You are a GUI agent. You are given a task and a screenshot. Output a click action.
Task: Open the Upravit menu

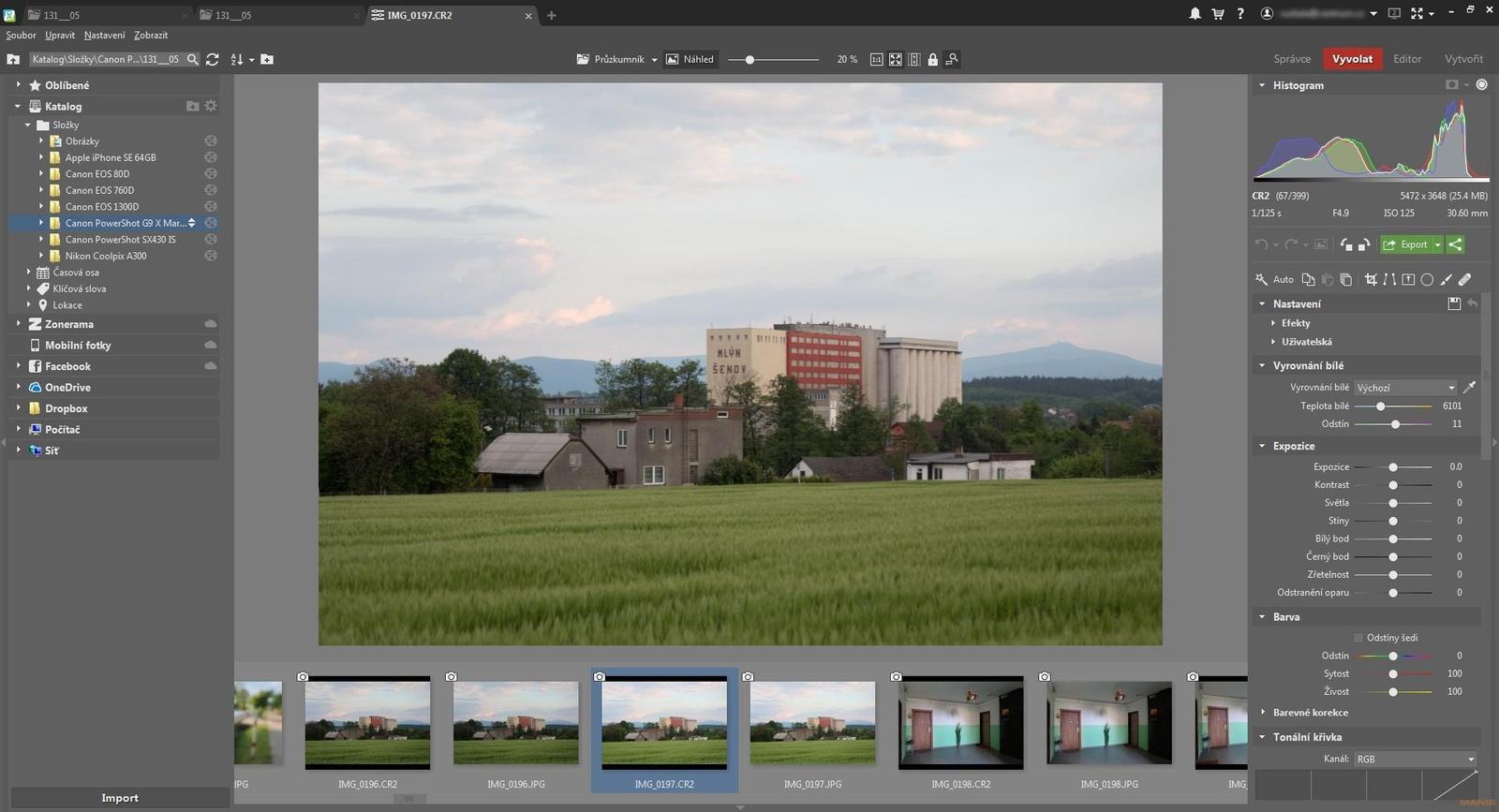60,35
